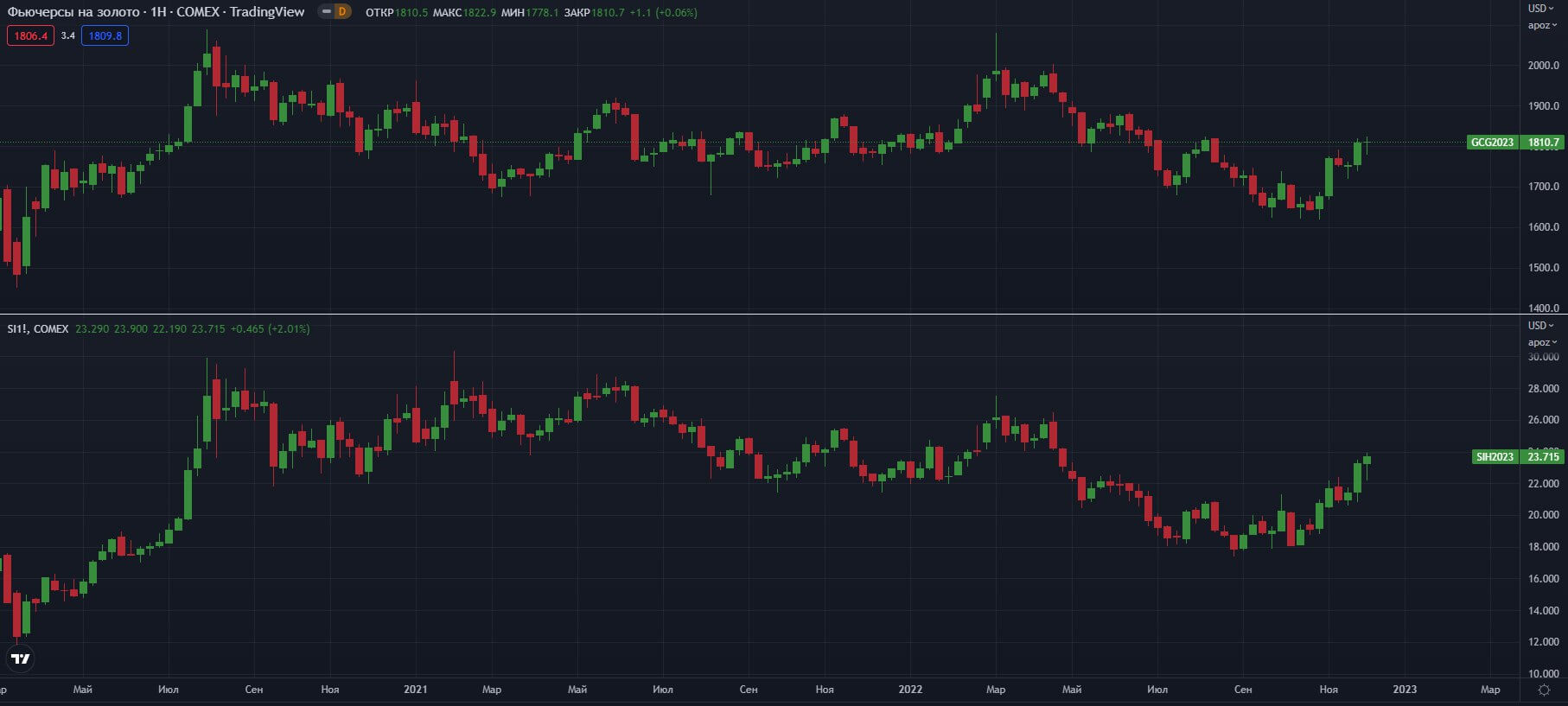Viewport: 1568px width, 706px height.
Task: Click the 1400.0 price scale label
Action: point(1543,307)
